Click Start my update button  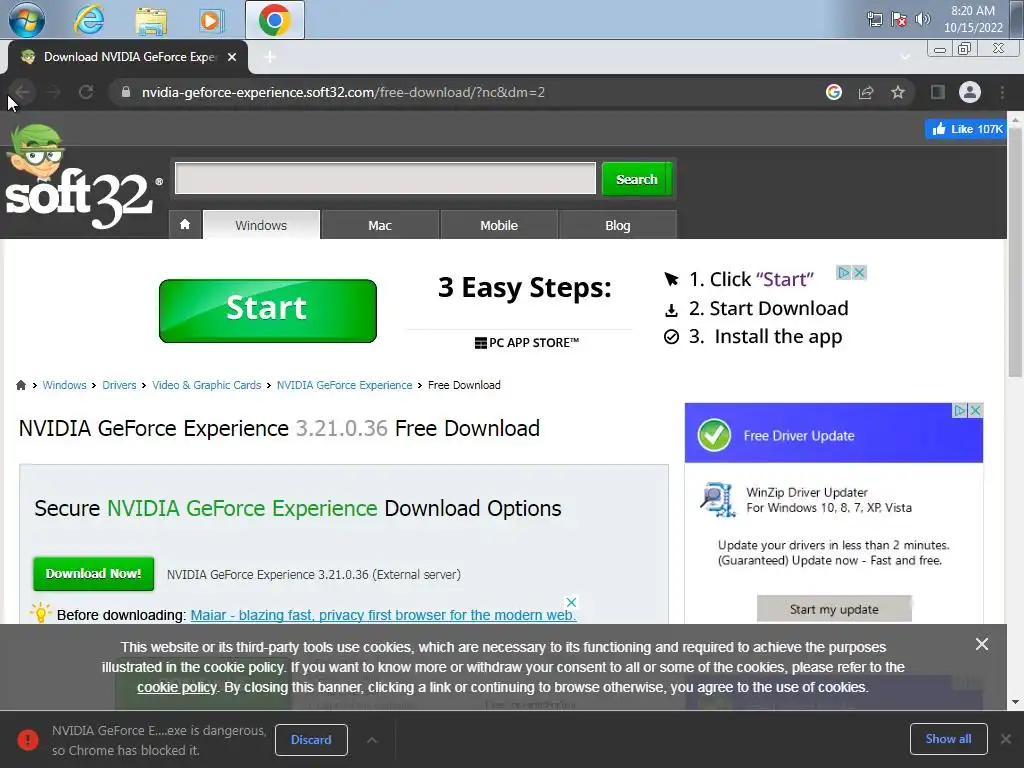(834, 609)
